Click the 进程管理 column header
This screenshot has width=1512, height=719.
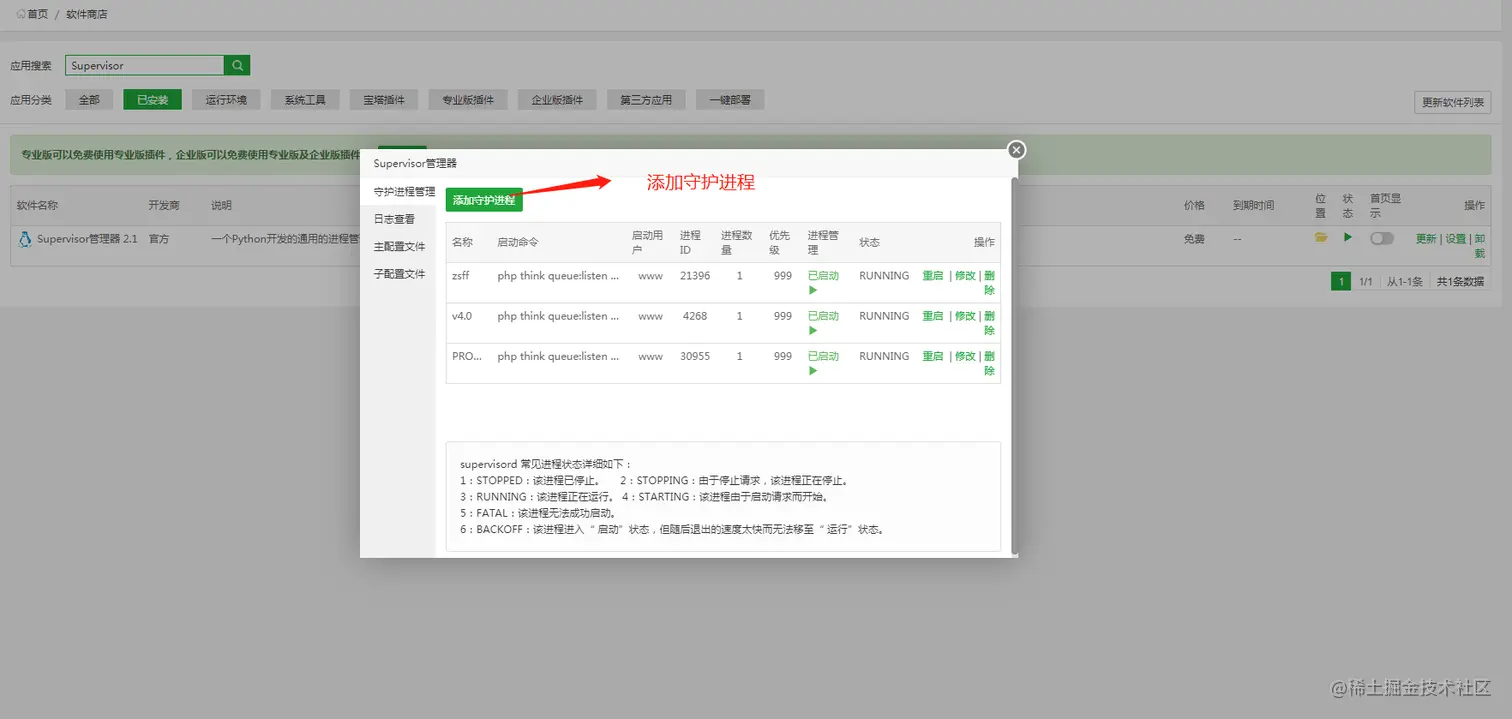coord(823,242)
